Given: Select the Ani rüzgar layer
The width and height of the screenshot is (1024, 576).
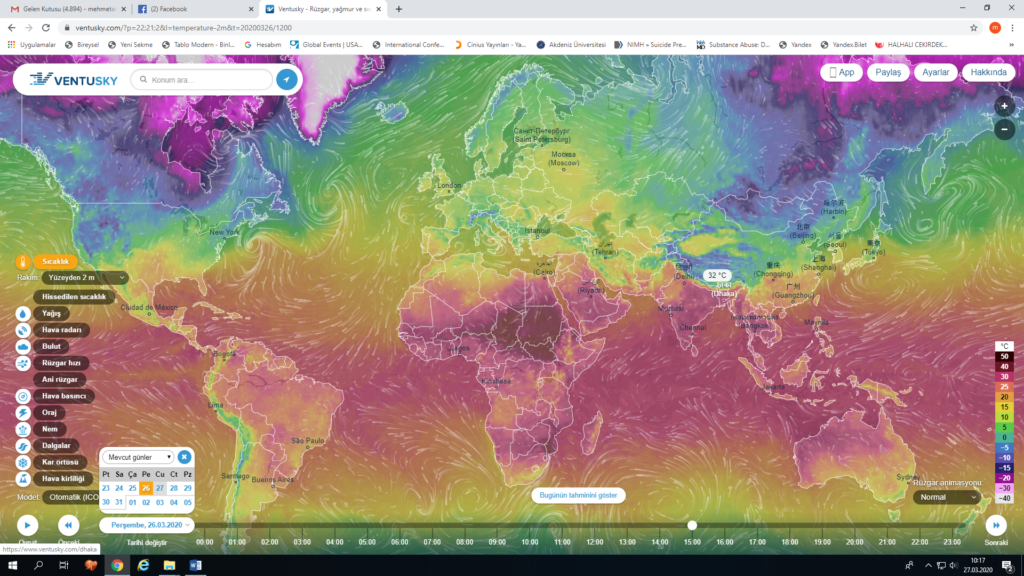Looking at the screenshot, I should [x=59, y=379].
